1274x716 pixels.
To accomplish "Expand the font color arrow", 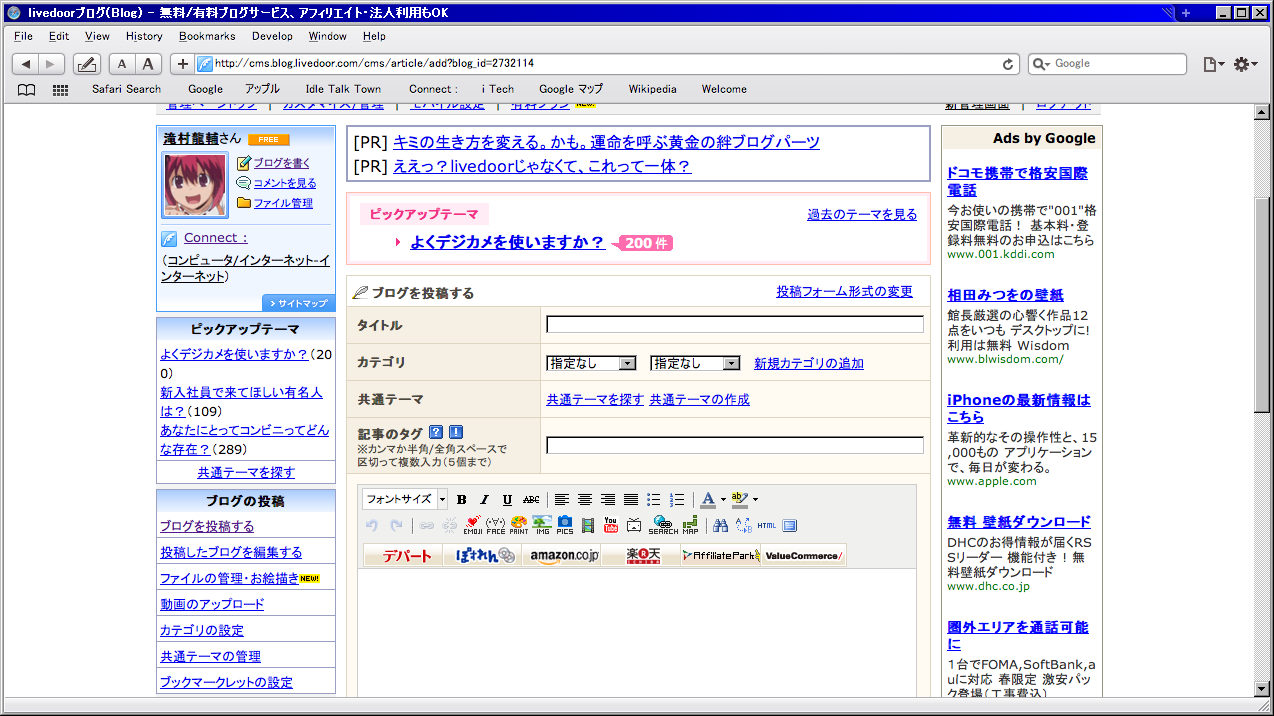I will (723, 499).
